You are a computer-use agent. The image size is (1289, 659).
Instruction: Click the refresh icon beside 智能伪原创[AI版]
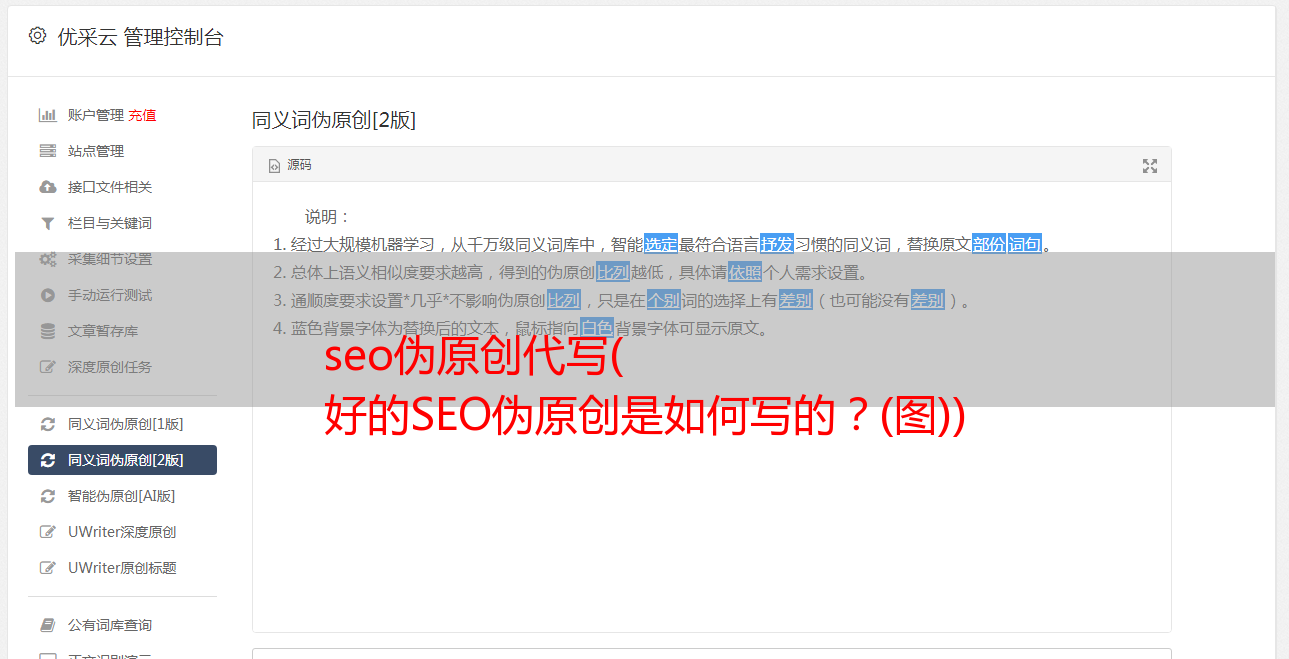[47, 496]
